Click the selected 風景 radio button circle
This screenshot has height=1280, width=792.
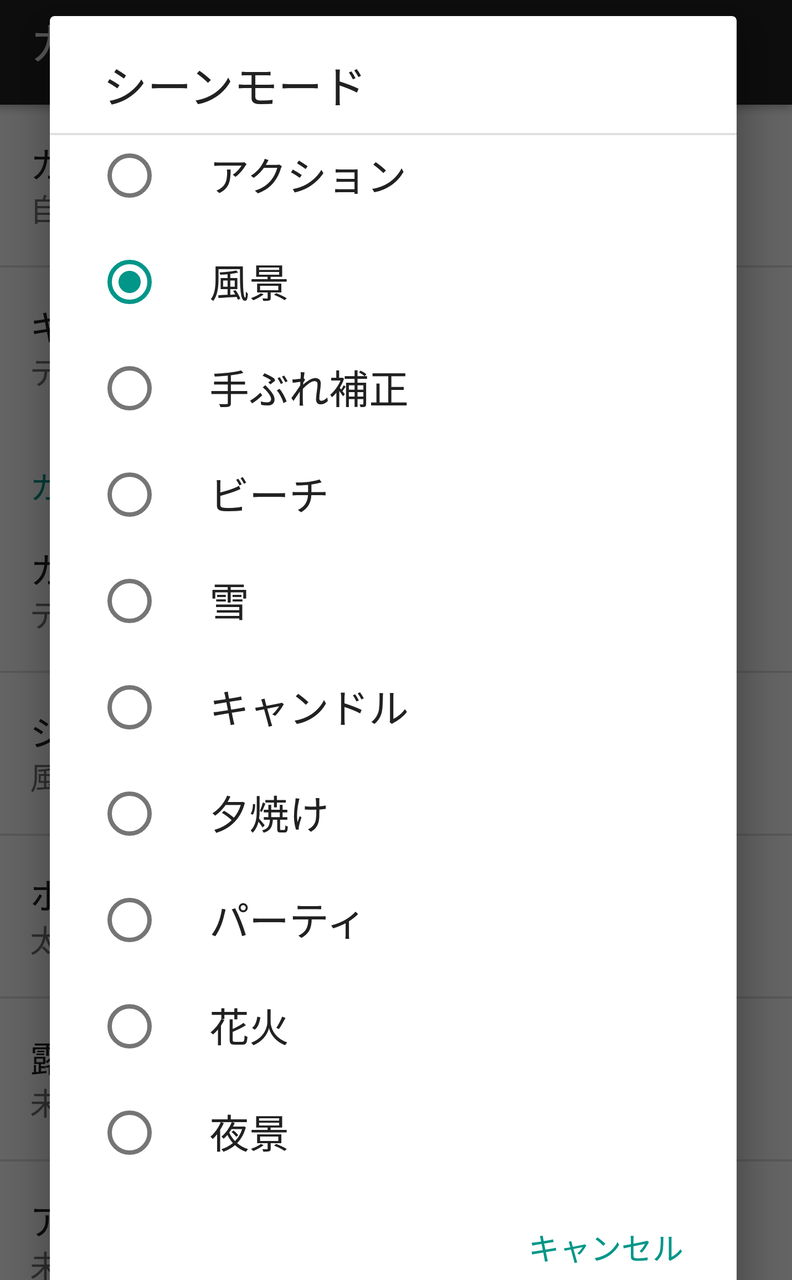click(x=129, y=282)
